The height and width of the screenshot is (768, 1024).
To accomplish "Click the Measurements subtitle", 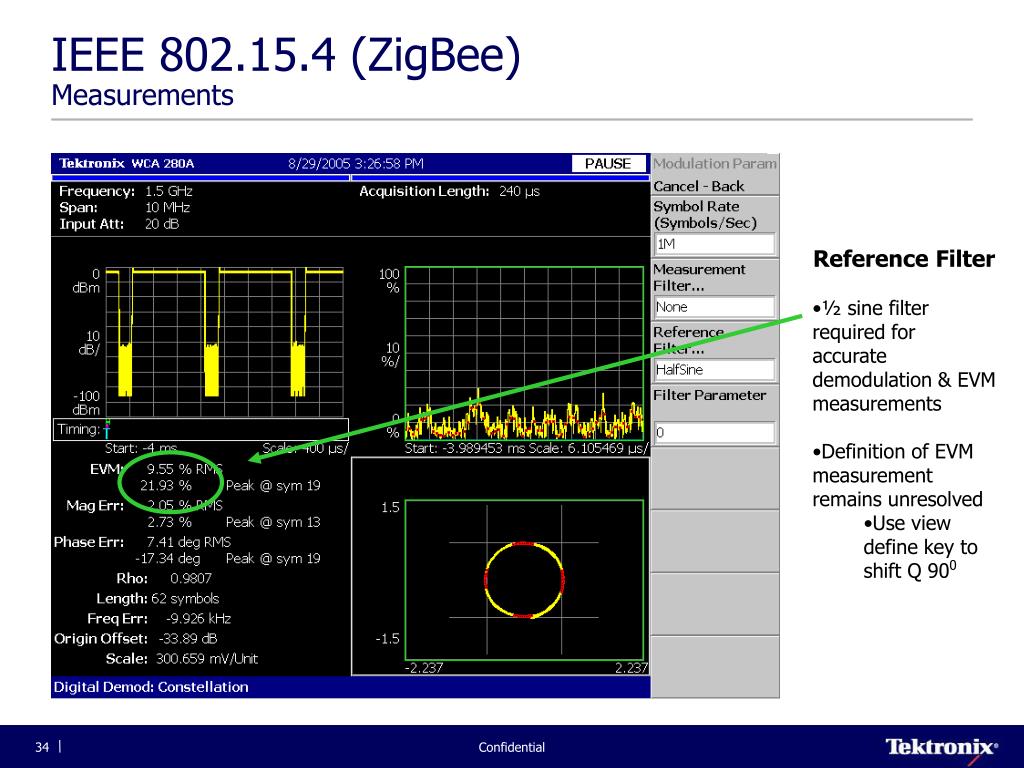I will coord(142,95).
